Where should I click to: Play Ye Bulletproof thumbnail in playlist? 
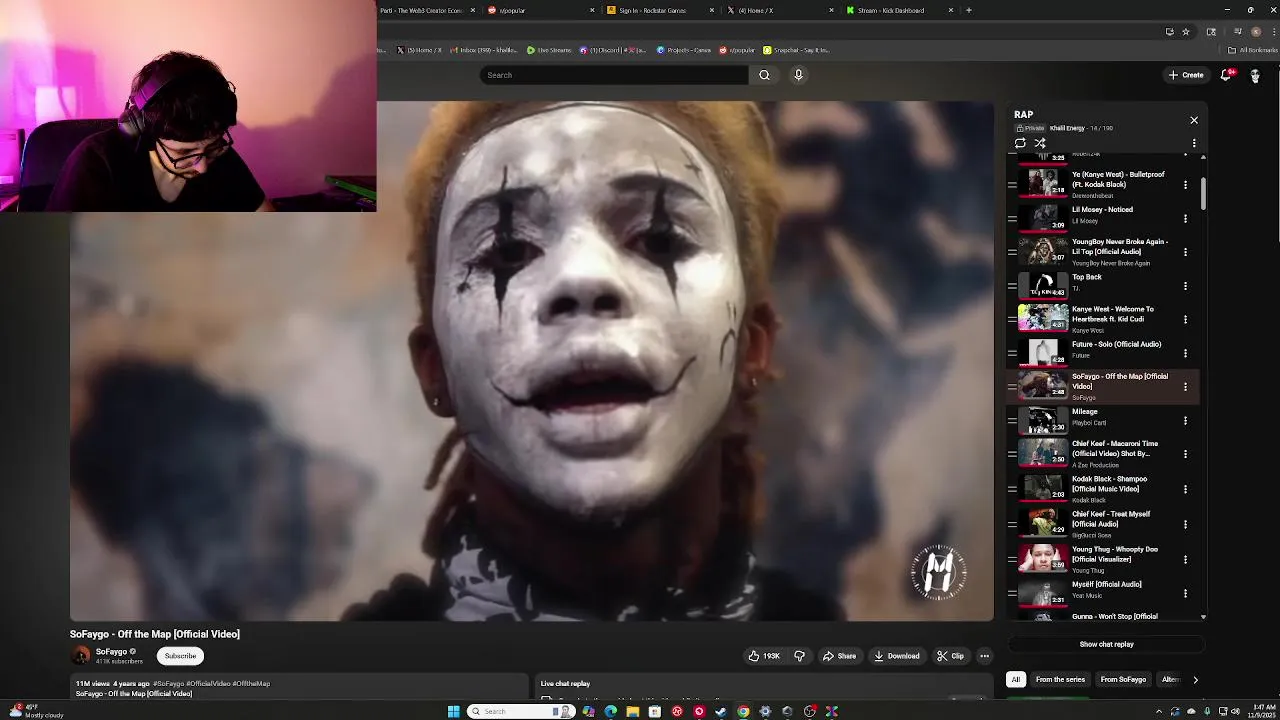(1043, 183)
